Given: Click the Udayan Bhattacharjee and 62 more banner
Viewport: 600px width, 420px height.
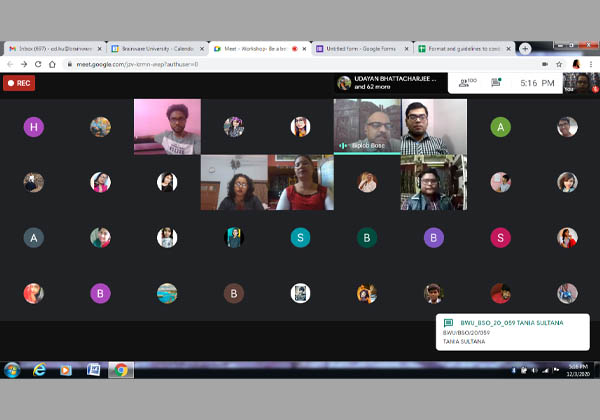Looking at the screenshot, I should pos(389,83).
